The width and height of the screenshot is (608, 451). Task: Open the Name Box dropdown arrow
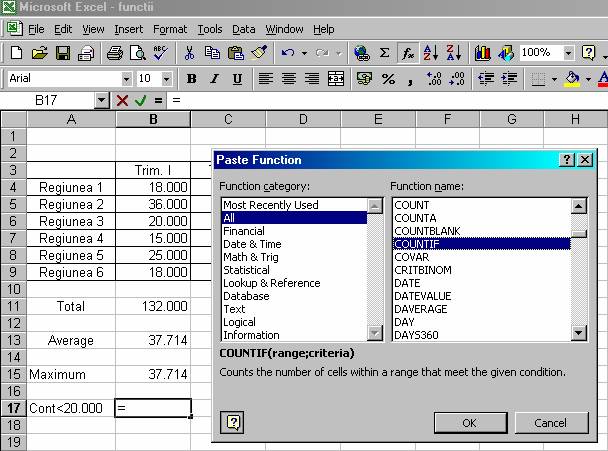(101, 100)
